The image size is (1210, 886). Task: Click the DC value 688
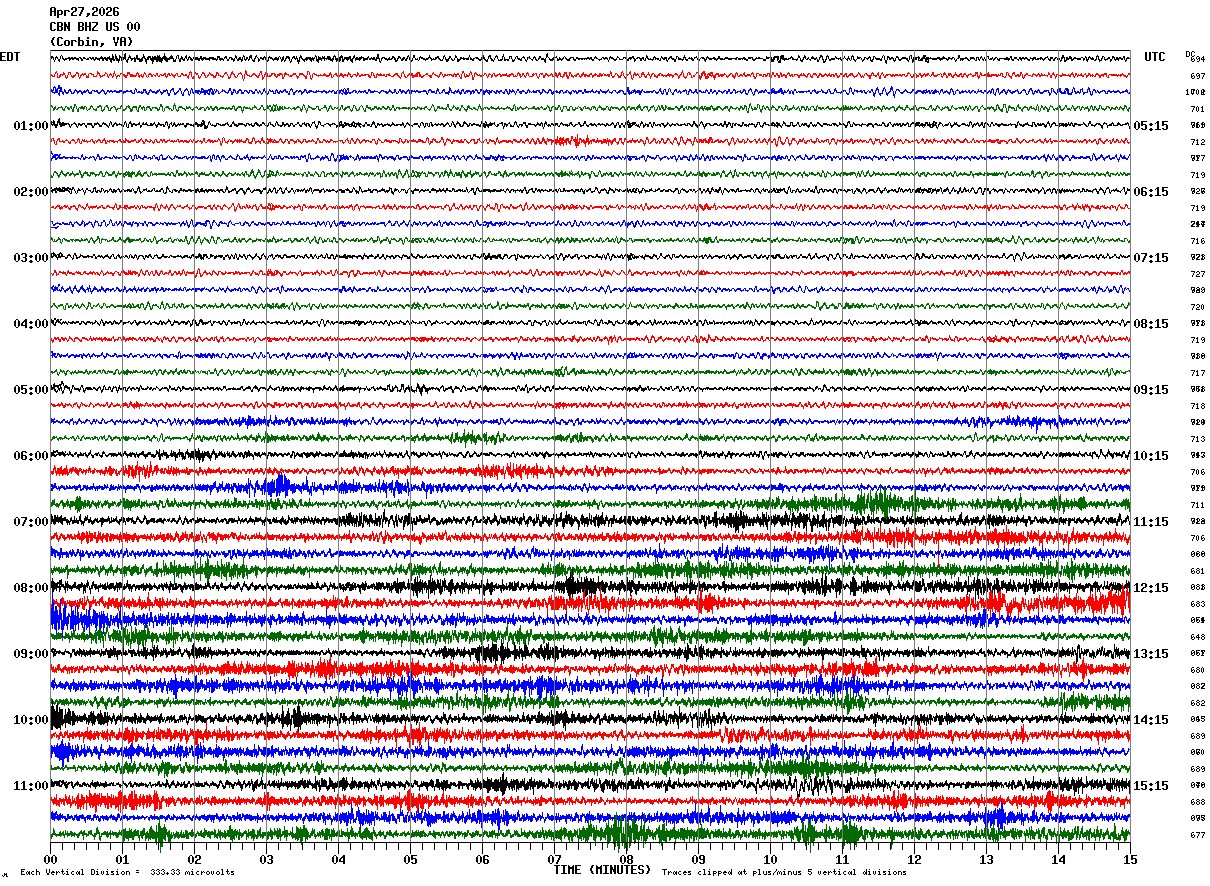[1197, 802]
